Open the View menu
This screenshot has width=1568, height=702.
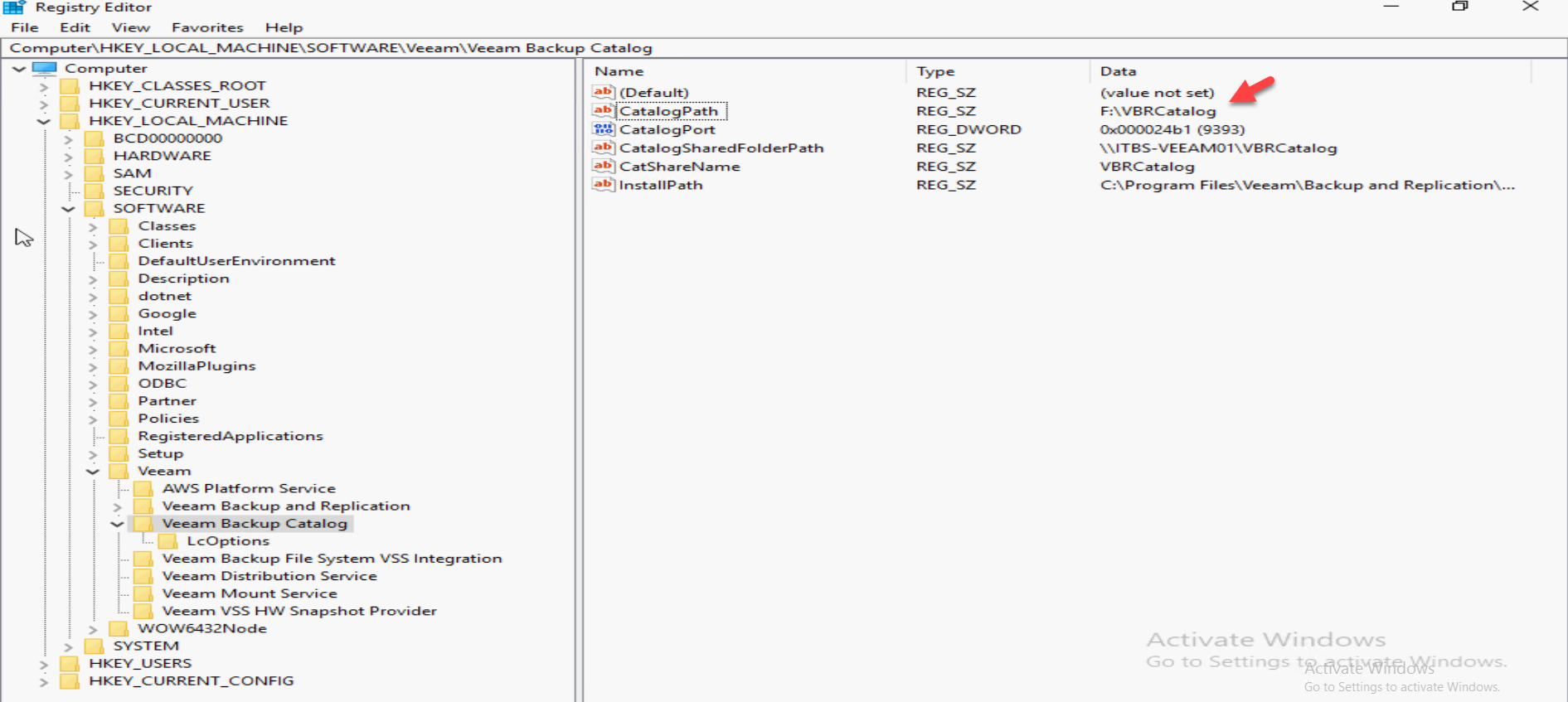point(131,27)
